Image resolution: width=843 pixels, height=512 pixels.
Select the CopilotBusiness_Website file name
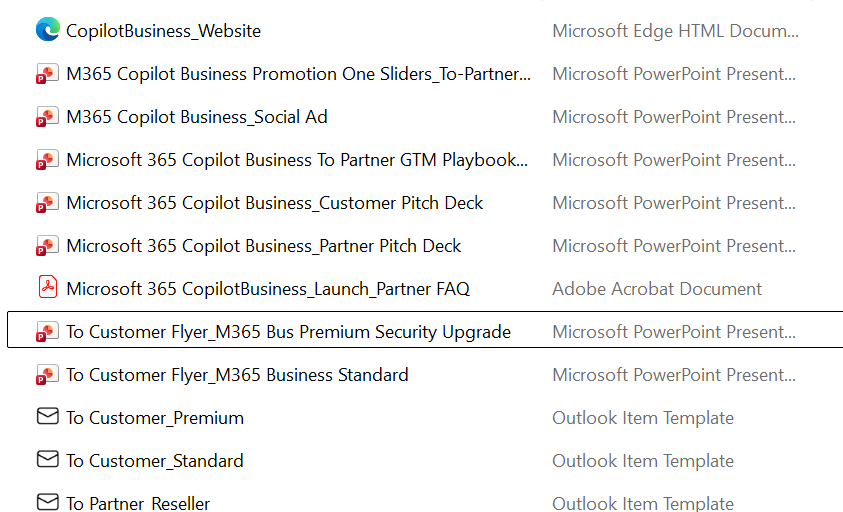coord(163,31)
